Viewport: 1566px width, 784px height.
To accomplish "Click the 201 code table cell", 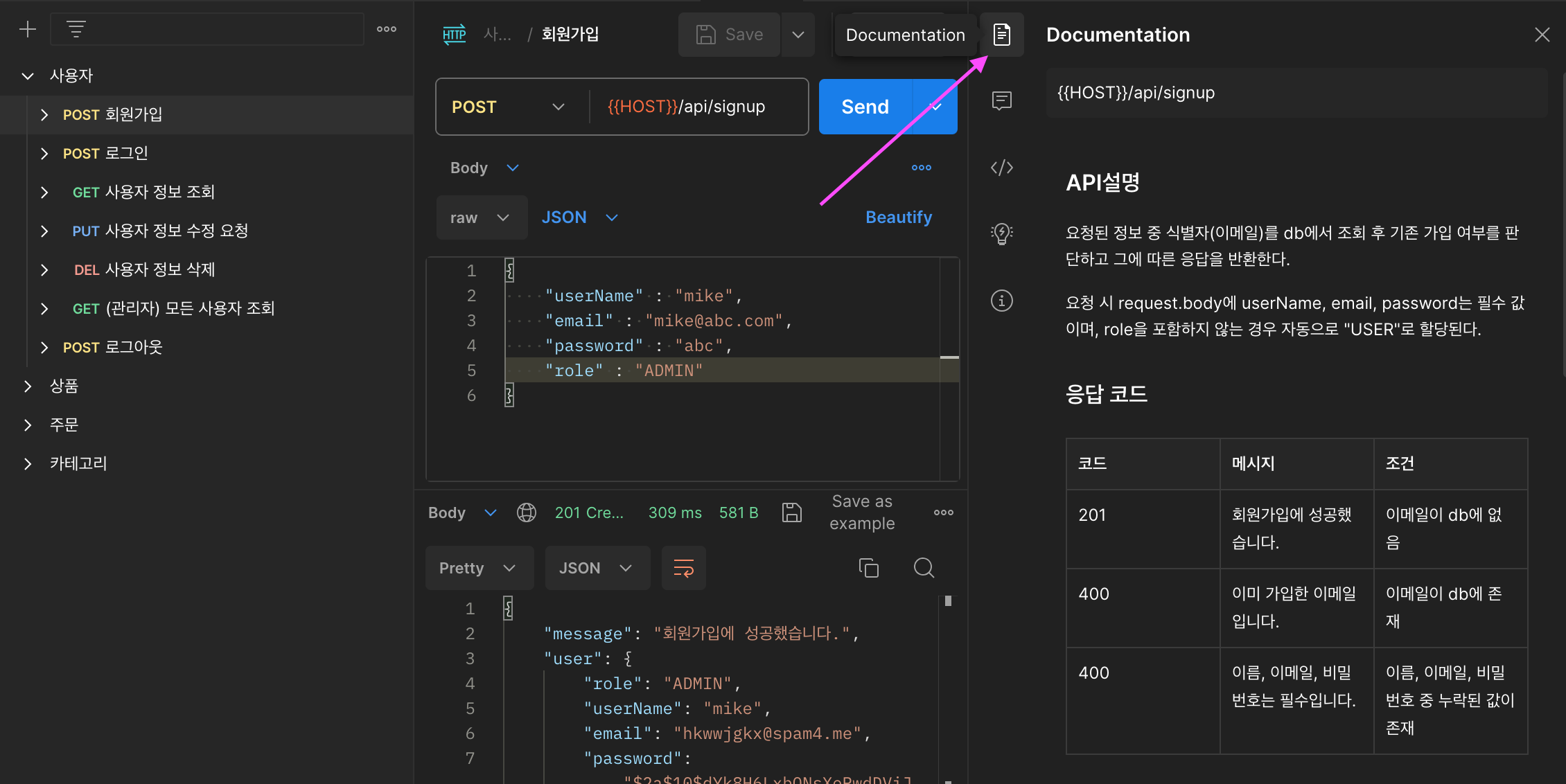I will (1143, 529).
